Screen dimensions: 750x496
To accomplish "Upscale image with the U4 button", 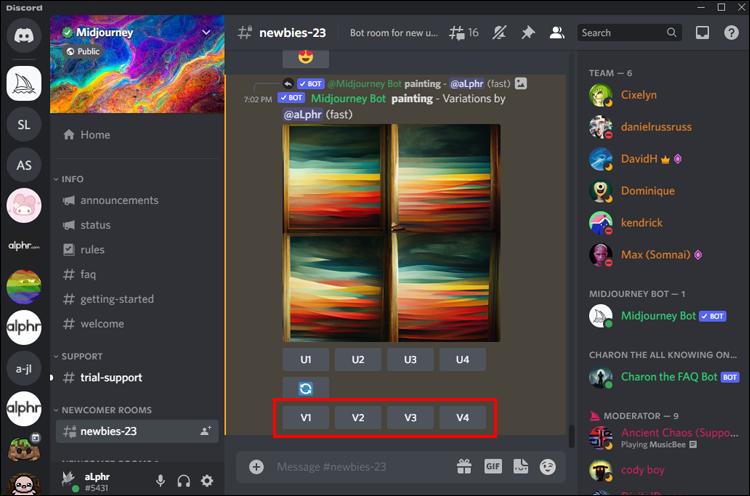I will pos(463,360).
